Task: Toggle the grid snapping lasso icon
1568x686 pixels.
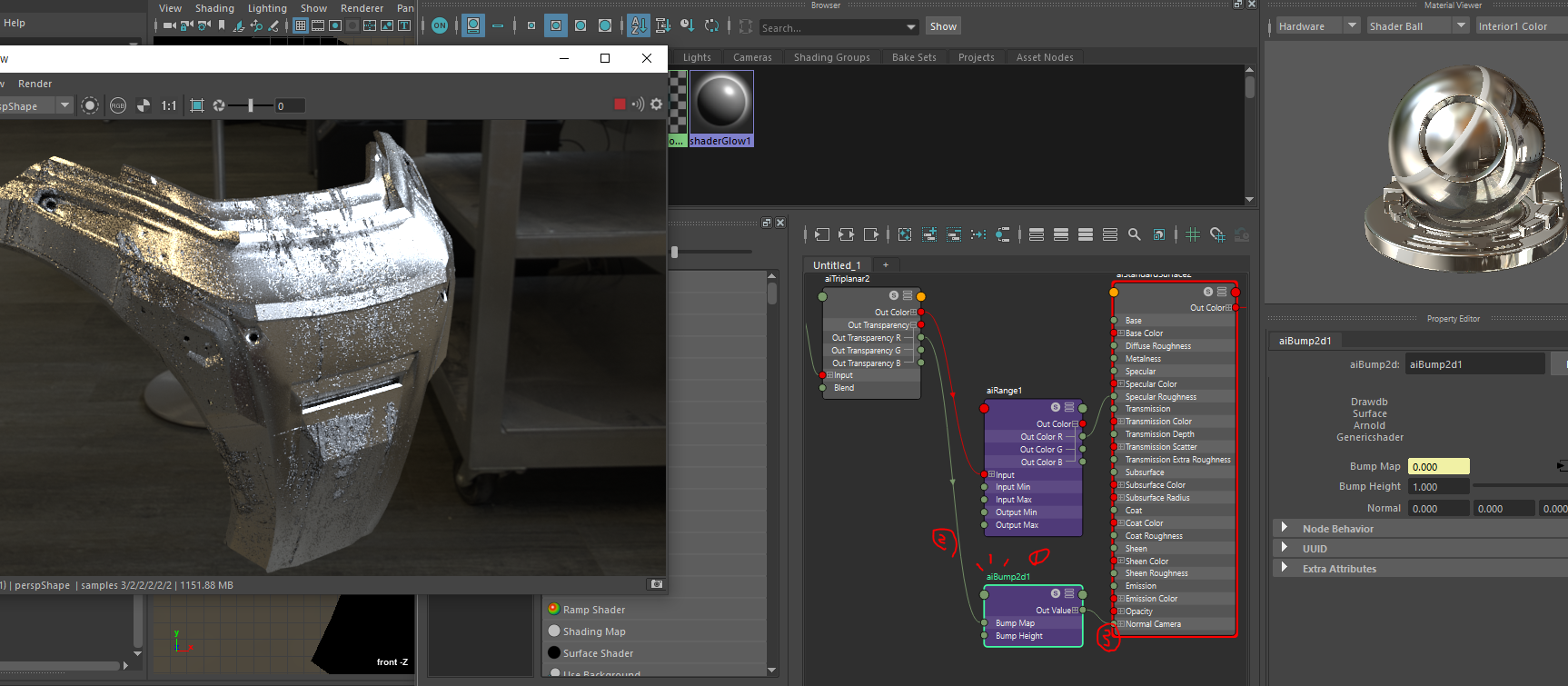Action: pos(1217,234)
